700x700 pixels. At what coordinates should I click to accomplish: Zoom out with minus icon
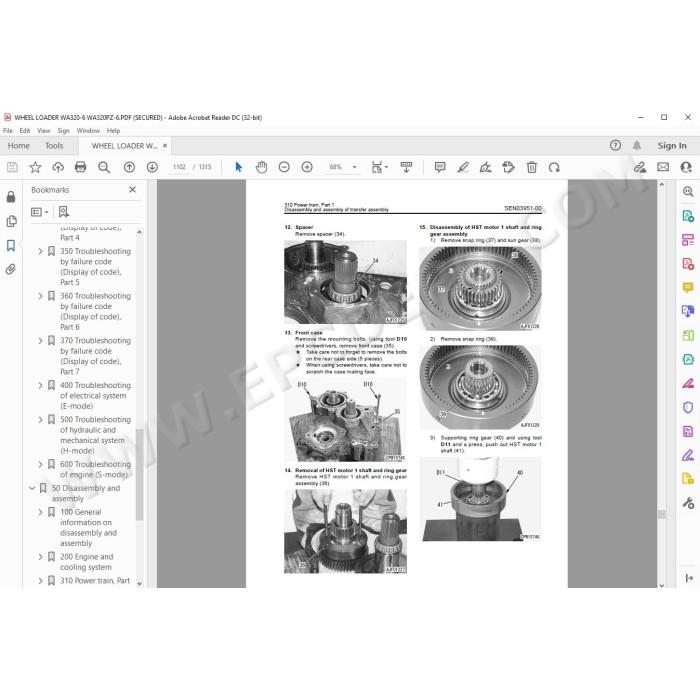coord(284,167)
